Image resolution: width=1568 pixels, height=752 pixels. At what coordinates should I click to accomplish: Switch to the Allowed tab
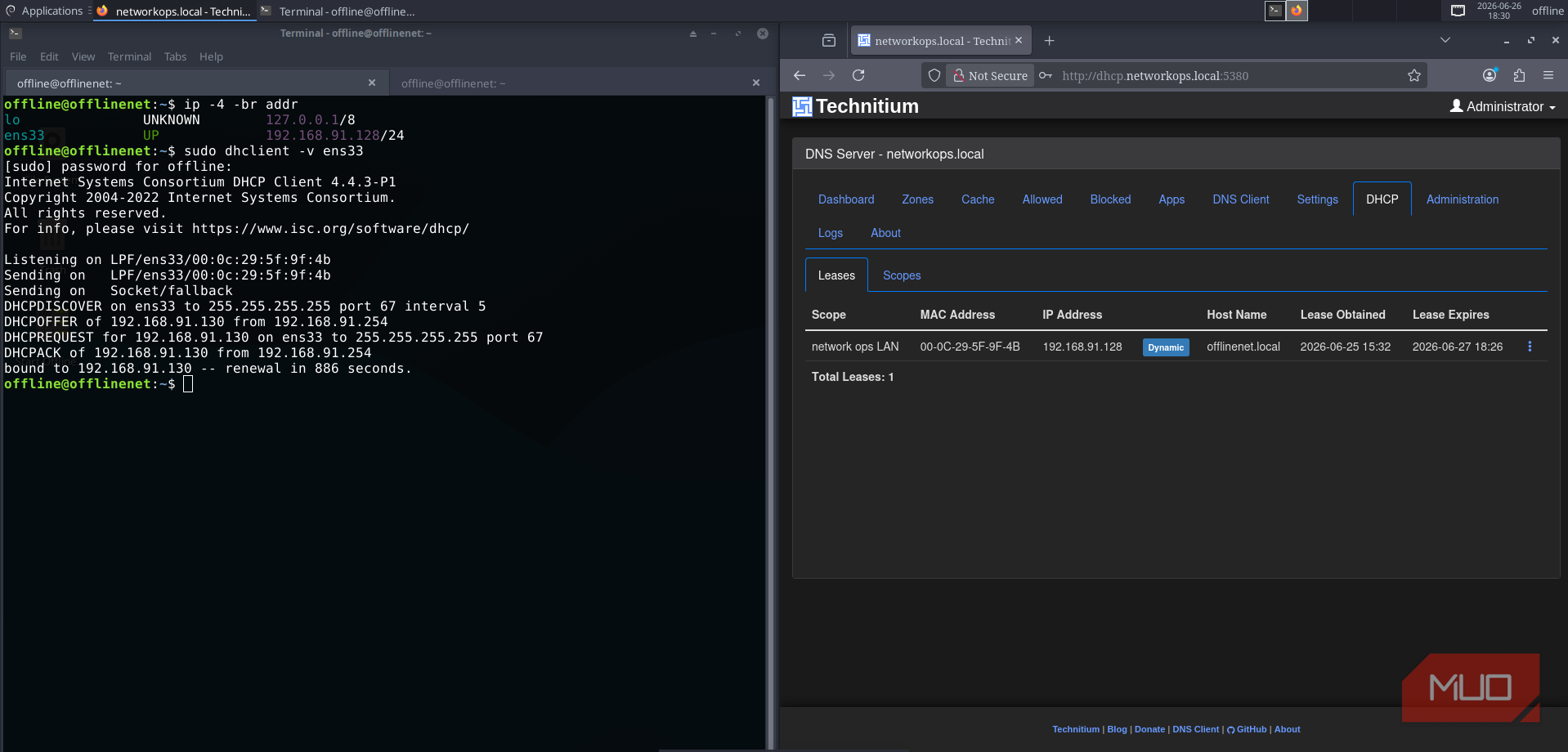click(x=1042, y=199)
